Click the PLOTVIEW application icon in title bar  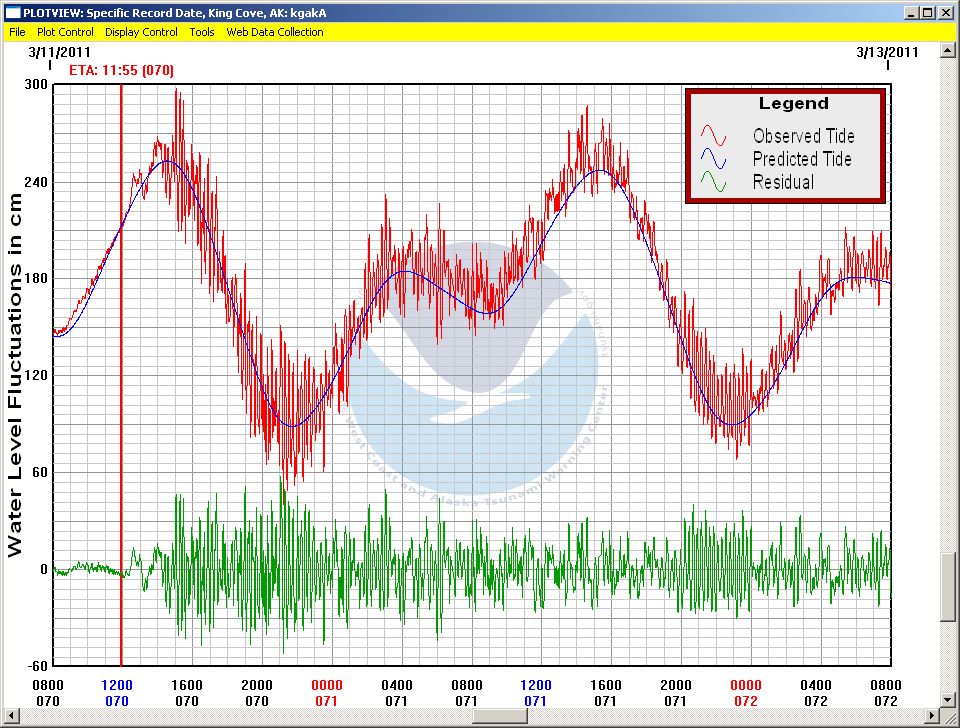coord(11,13)
